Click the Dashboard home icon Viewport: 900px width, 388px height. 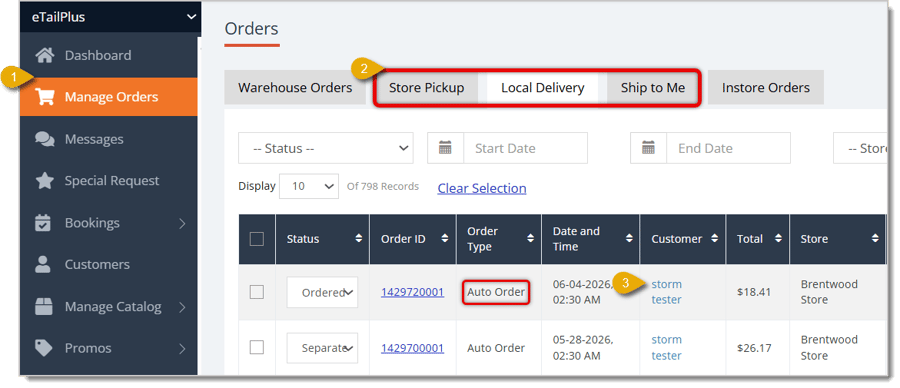[x=45, y=56]
